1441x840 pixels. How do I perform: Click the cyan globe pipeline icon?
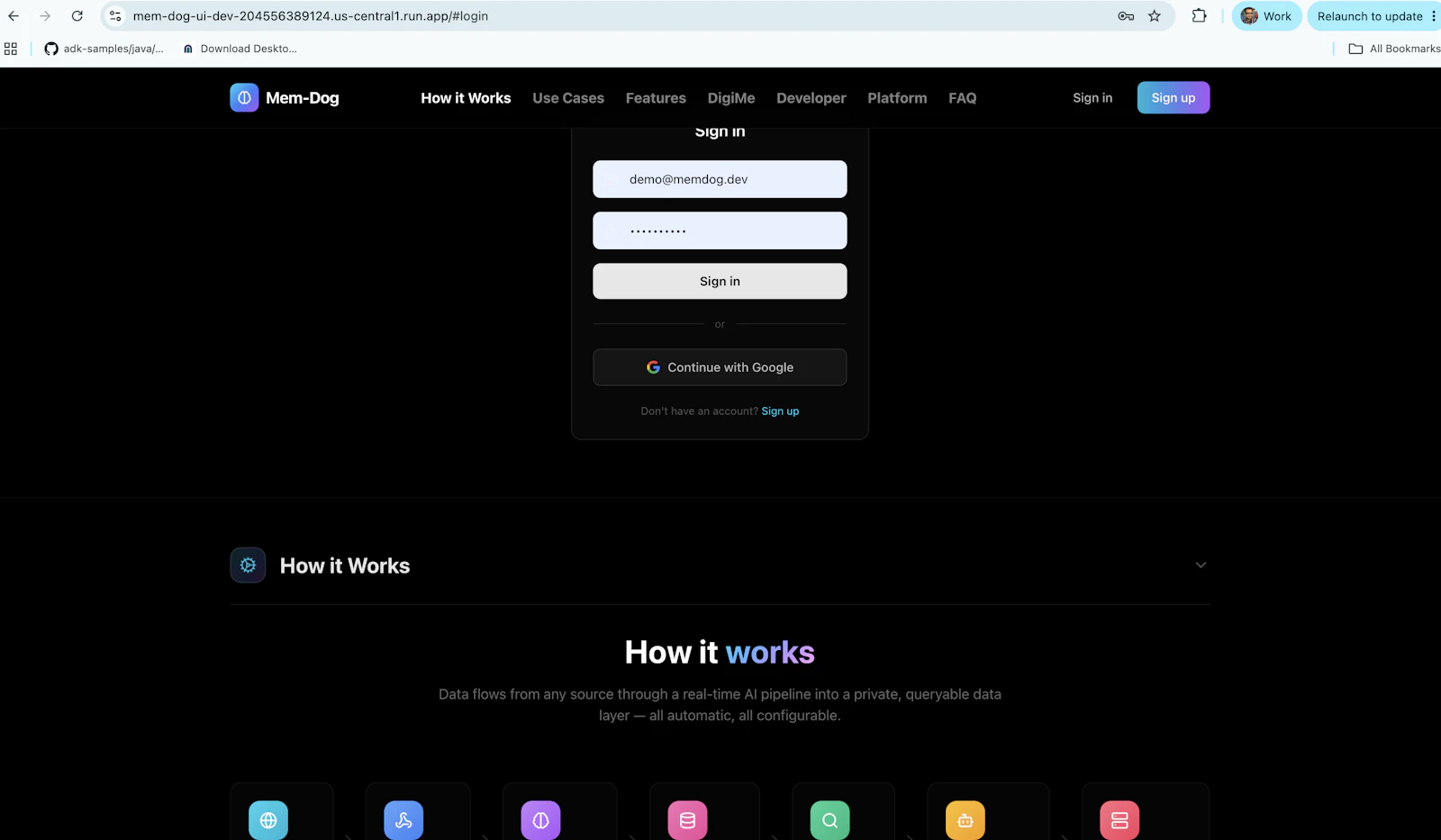(268, 820)
